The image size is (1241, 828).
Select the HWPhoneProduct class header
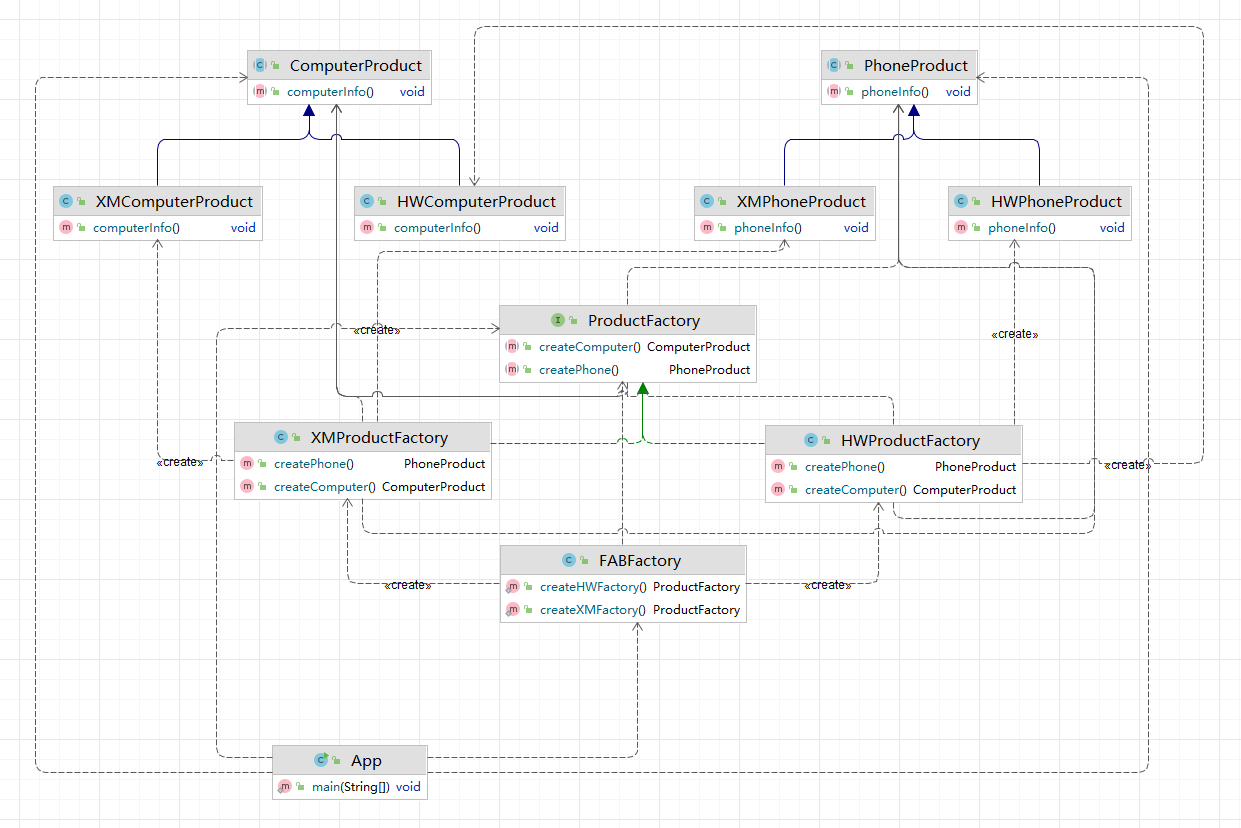click(1040, 201)
